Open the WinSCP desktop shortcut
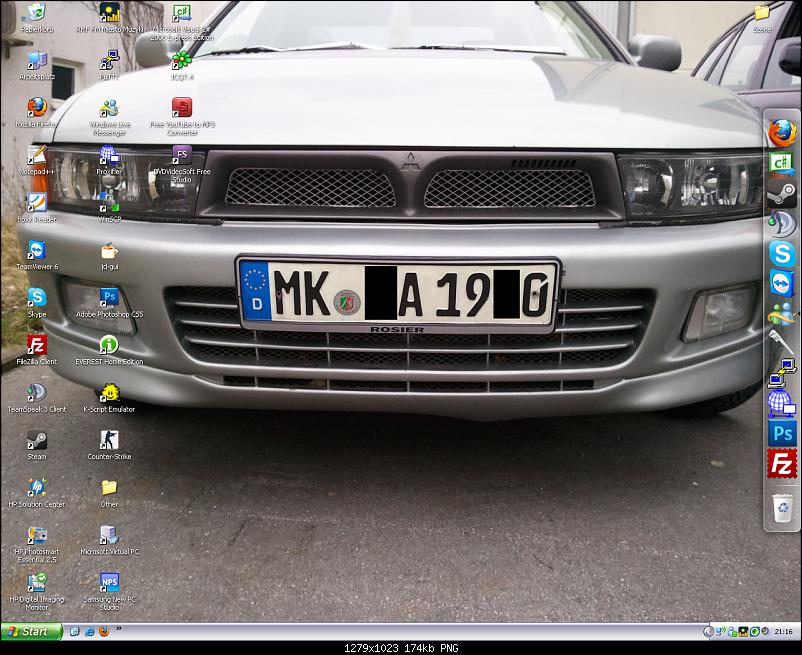 tap(109, 203)
